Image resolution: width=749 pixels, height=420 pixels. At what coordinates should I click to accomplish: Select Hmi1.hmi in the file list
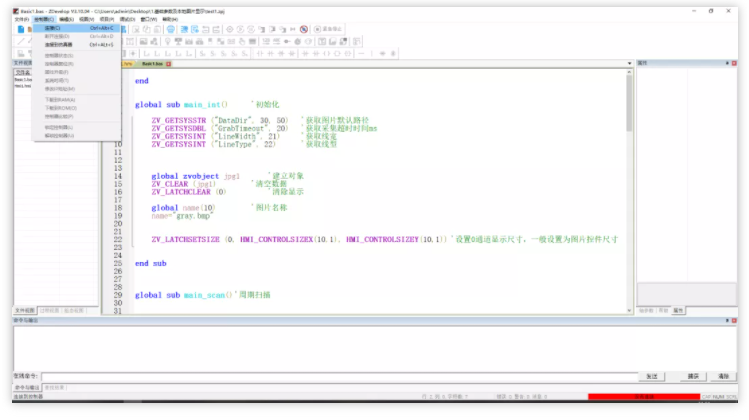pyautogui.click(x=22, y=86)
